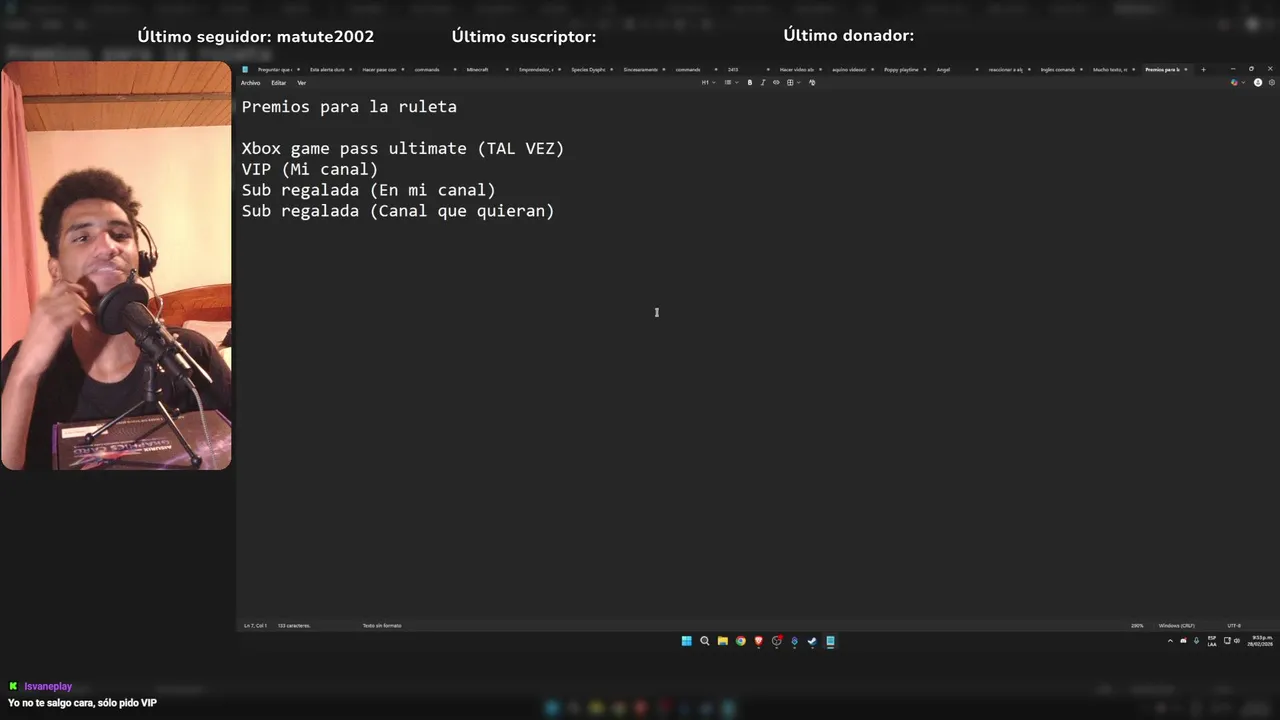Click 'Windows (CRLF)' line ending indicator
Viewport: 1280px width, 720px height.
click(x=1177, y=626)
